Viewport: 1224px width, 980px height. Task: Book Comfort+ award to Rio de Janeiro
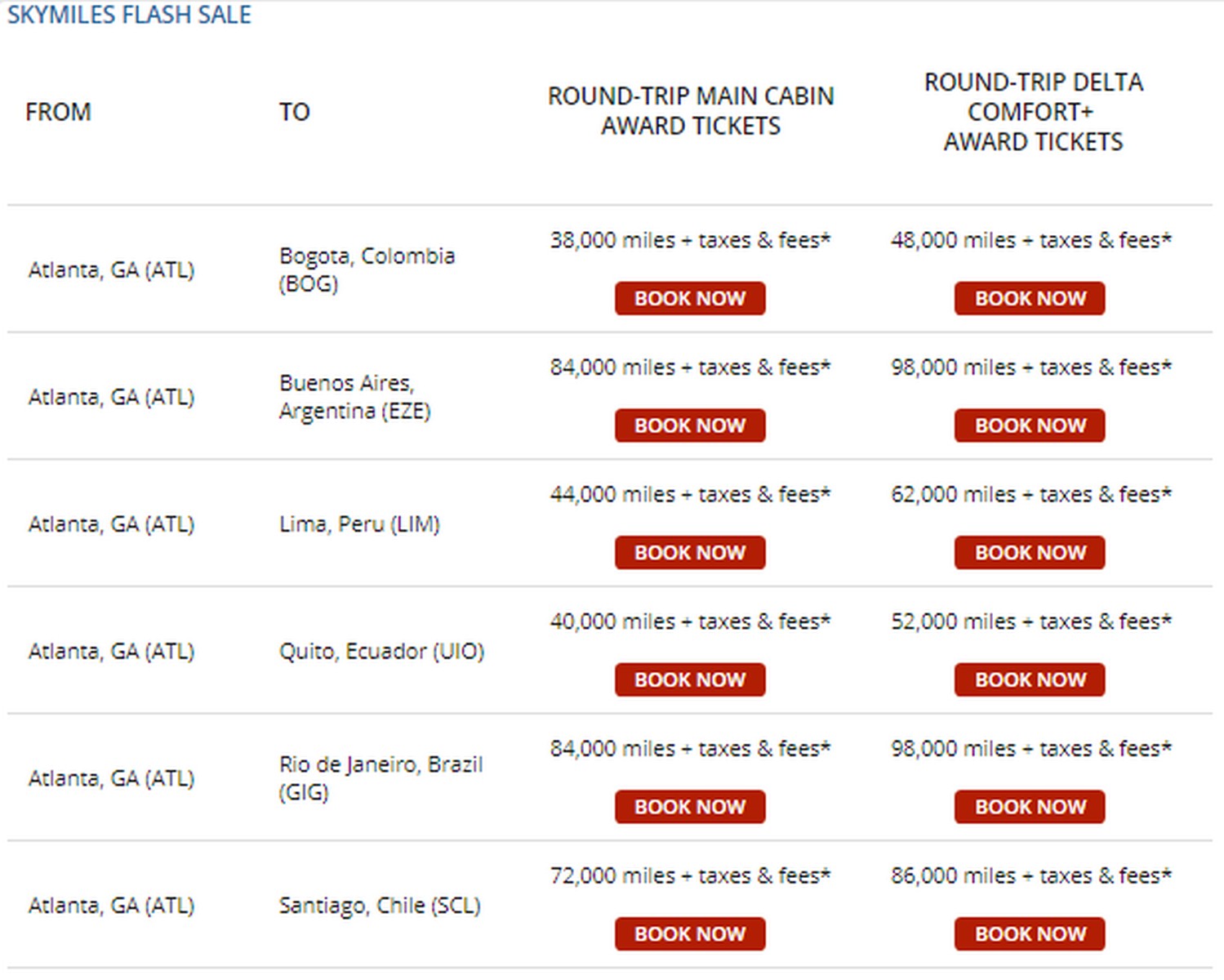(x=1029, y=807)
